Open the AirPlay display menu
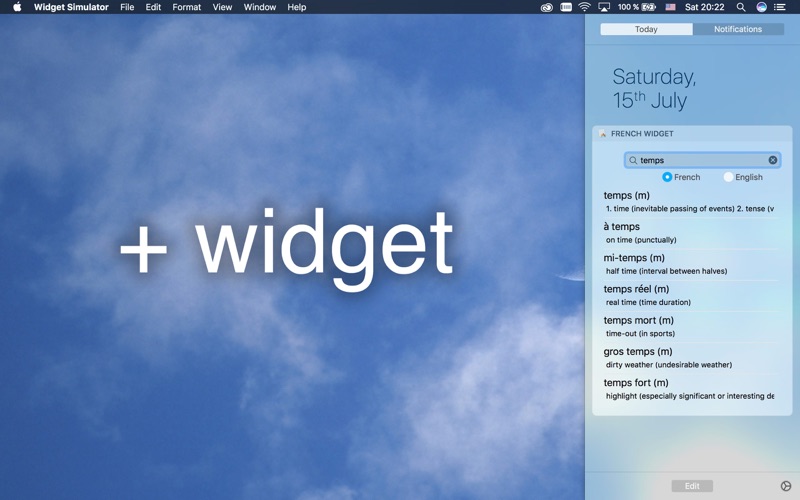 pyautogui.click(x=604, y=7)
